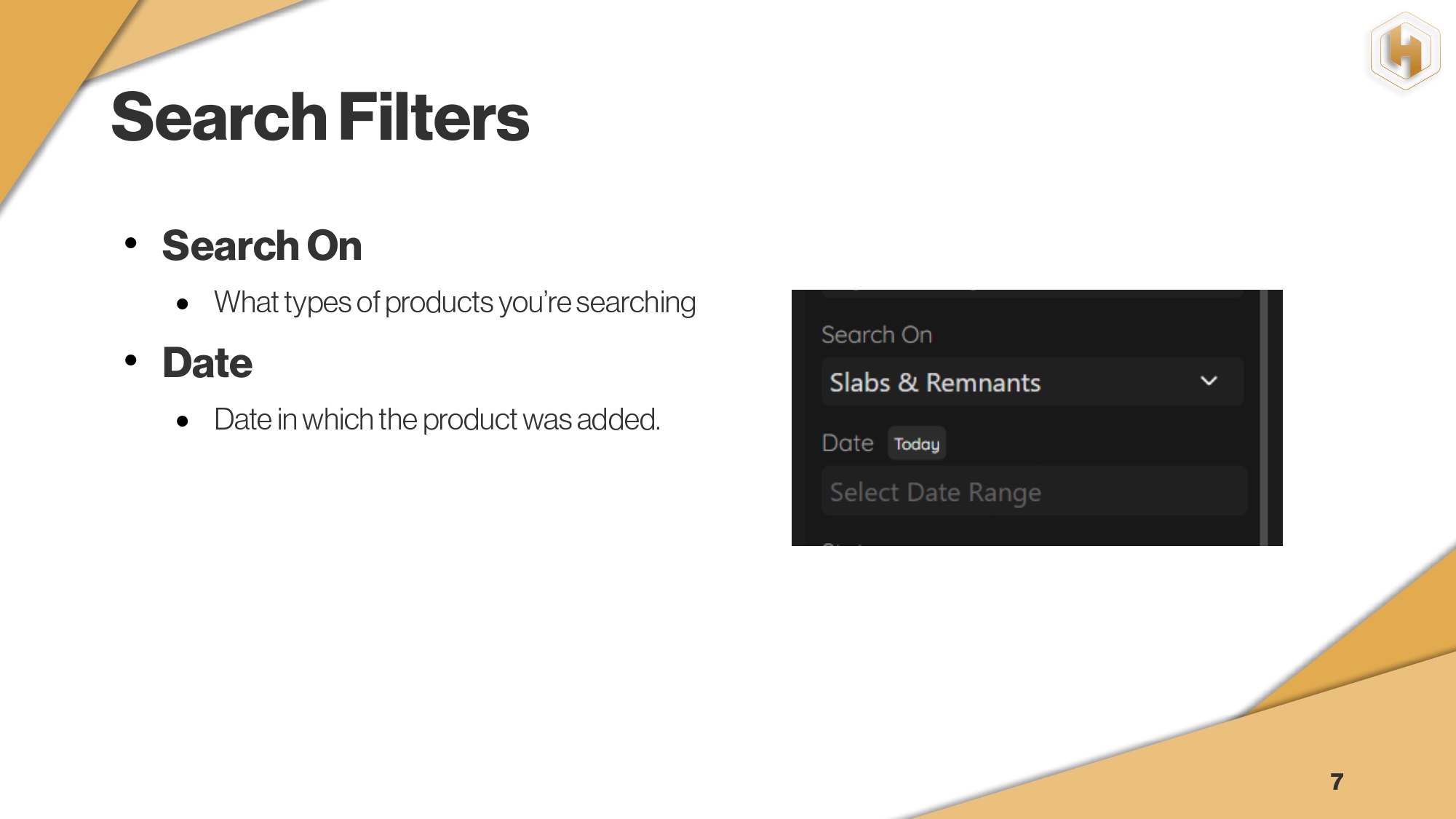Screen dimensions: 1456x819
Task: Select the Search Filters slide title
Action: (x=320, y=117)
